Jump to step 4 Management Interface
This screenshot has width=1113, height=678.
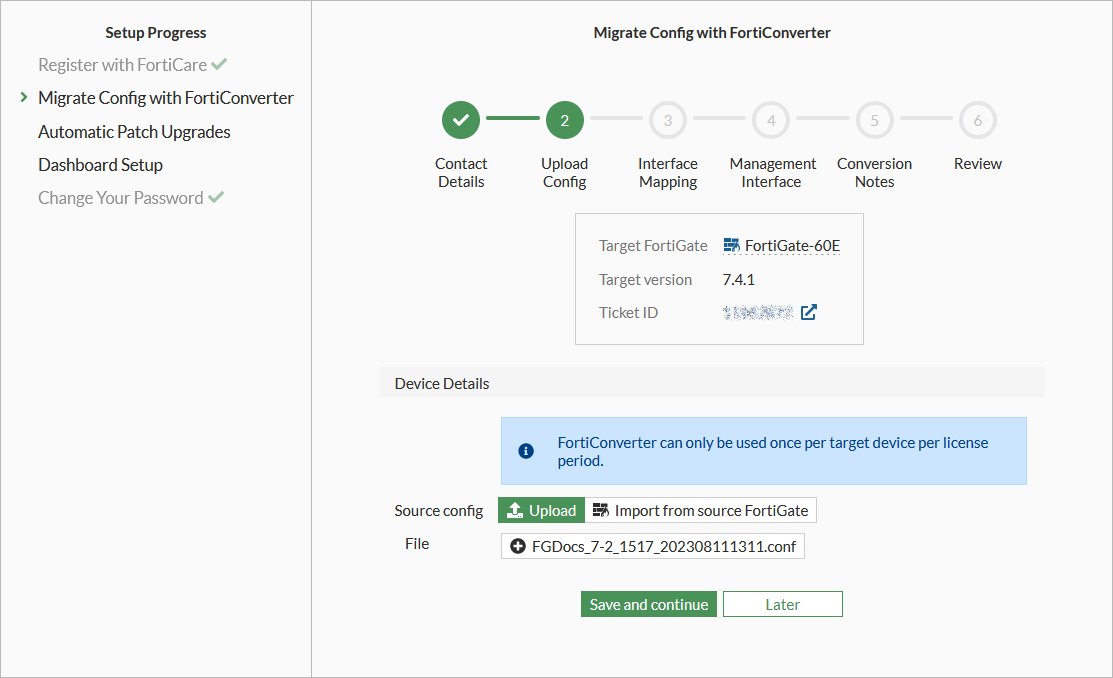[x=771, y=121]
